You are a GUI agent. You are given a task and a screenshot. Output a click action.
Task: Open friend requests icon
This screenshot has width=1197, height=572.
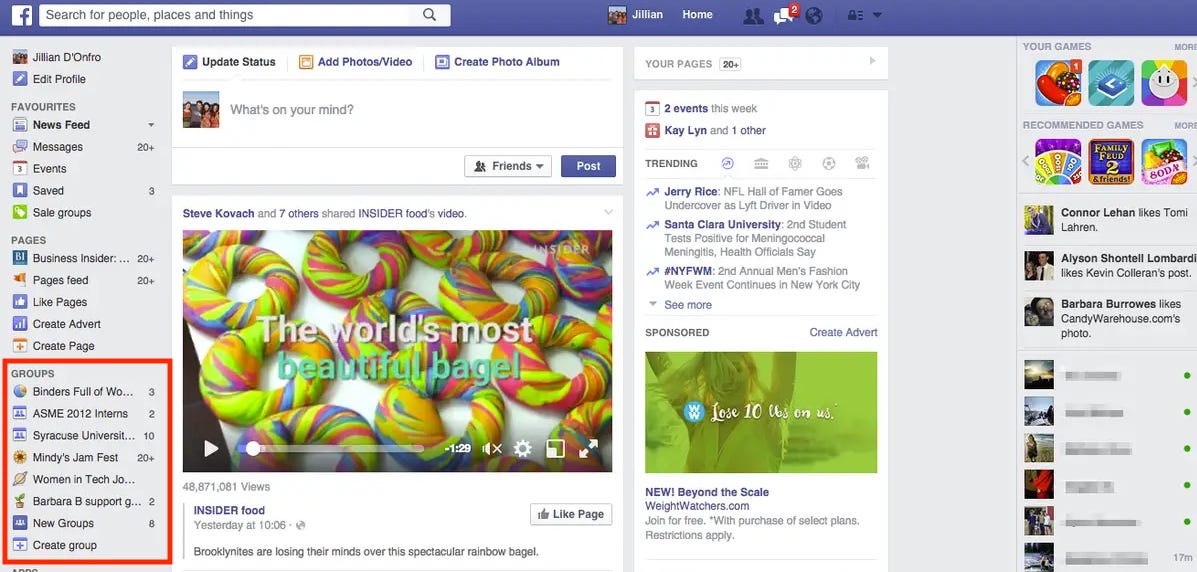click(x=753, y=15)
